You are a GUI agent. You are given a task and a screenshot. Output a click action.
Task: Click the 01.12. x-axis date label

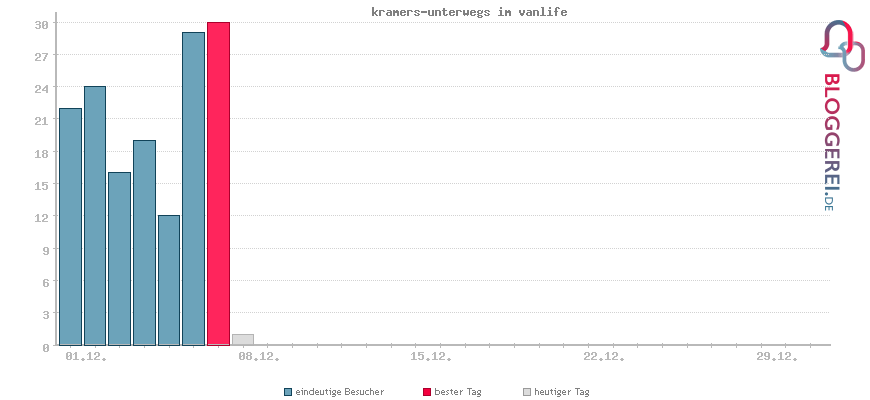(x=84, y=356)
